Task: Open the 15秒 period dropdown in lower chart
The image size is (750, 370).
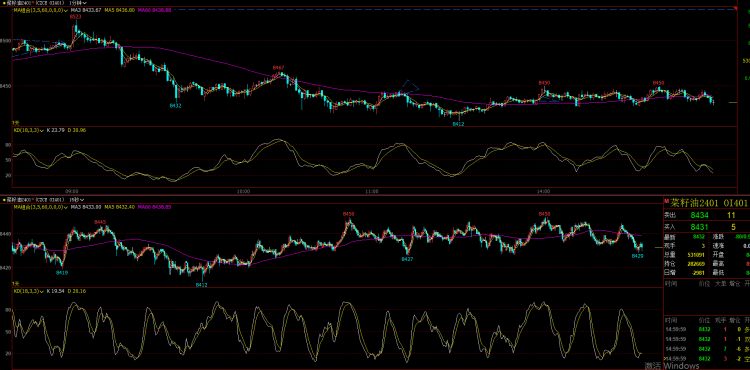Action: (77, 199)
